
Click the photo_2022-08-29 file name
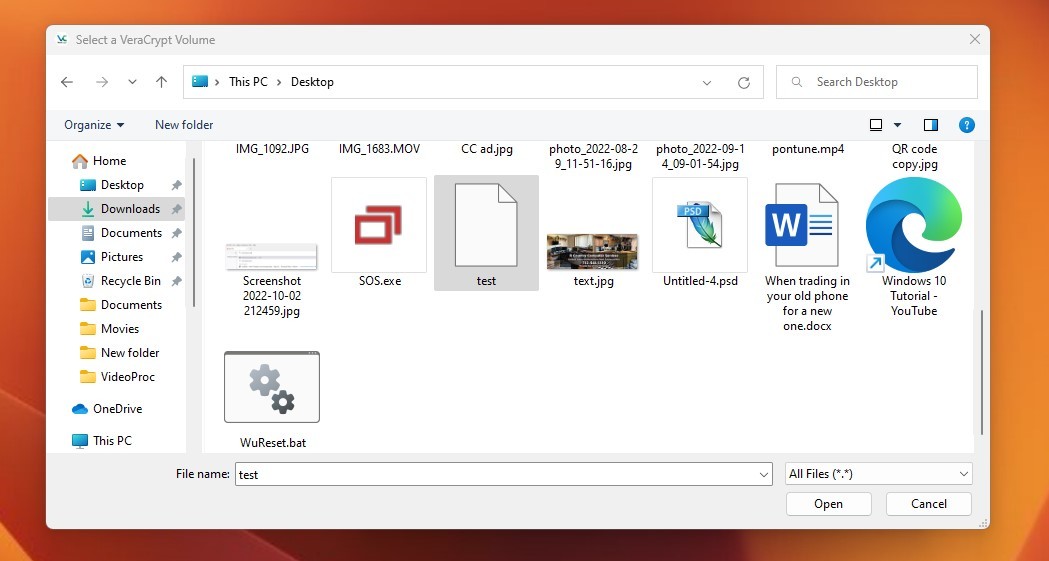tap(593, 156)
